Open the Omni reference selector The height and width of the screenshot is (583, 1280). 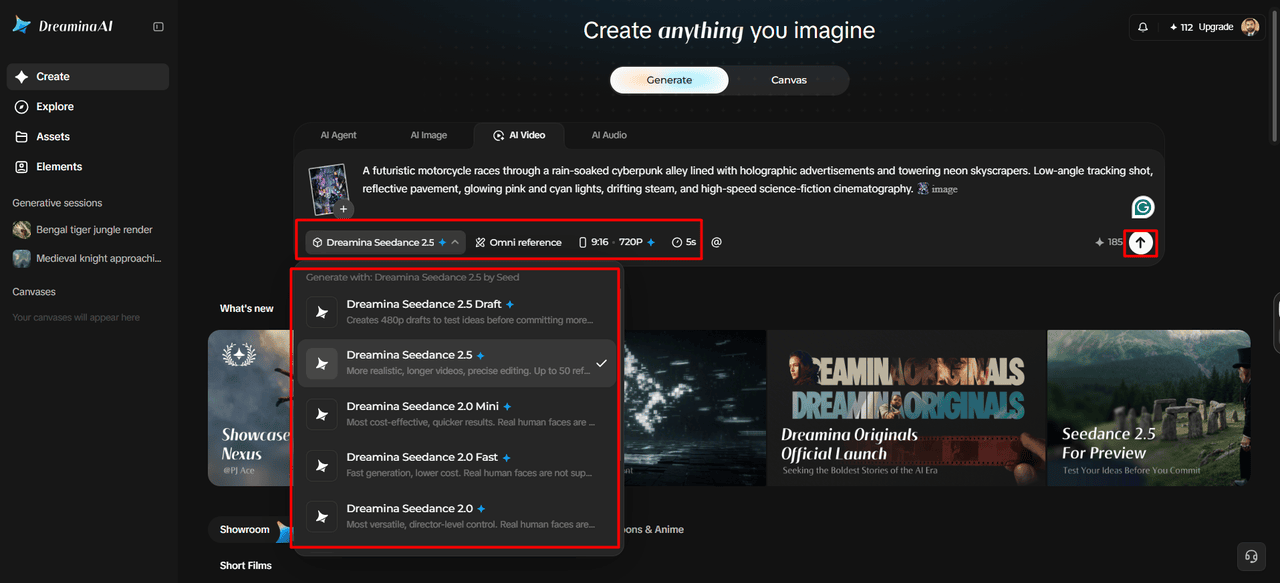click(518, 242)
